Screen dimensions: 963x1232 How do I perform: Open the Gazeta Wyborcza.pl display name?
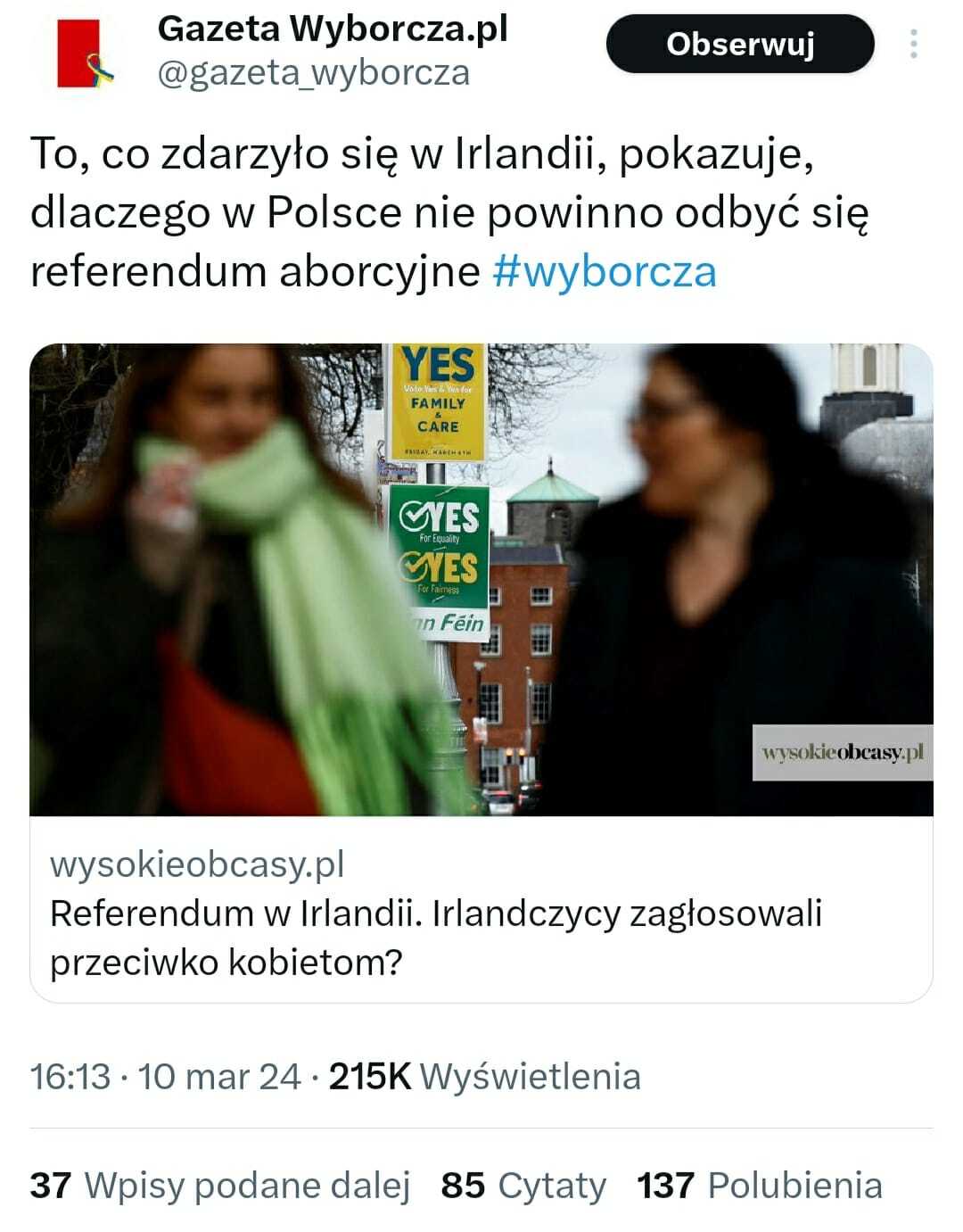coord(333,29)
